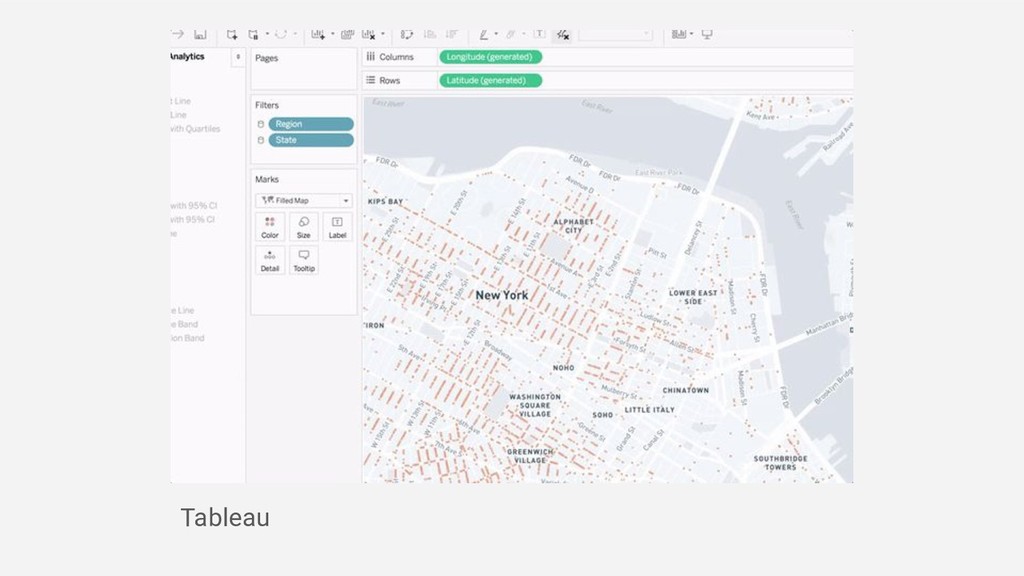1024x576 pixels.
Task: Click the Highlight pen icon
Action: coord(484,34)
